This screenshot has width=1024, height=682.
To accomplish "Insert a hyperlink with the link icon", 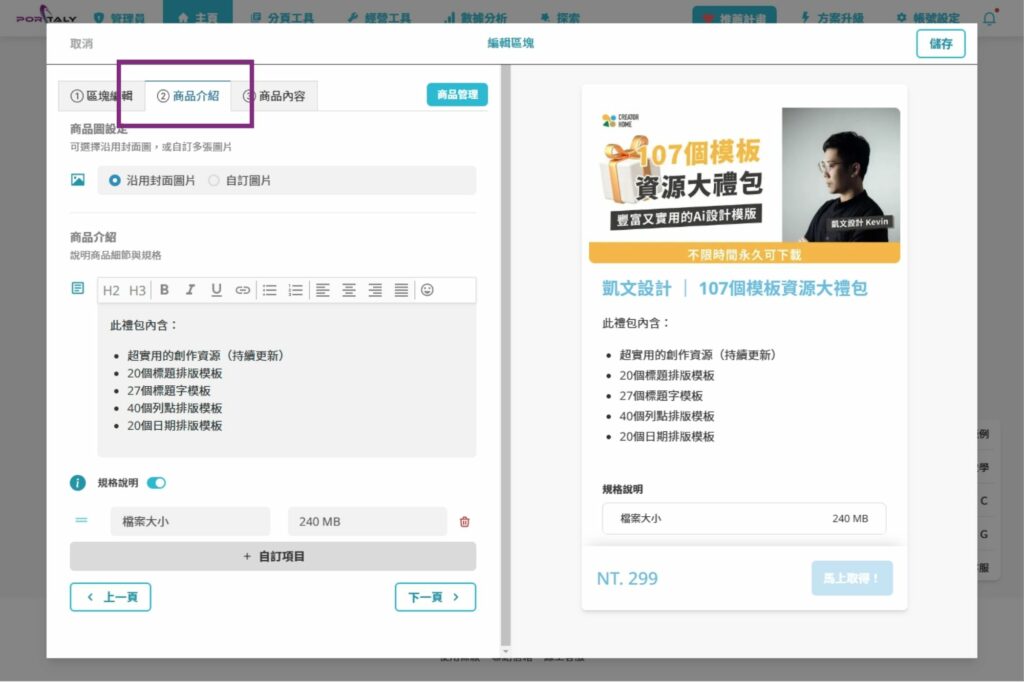I will point(242,289).
